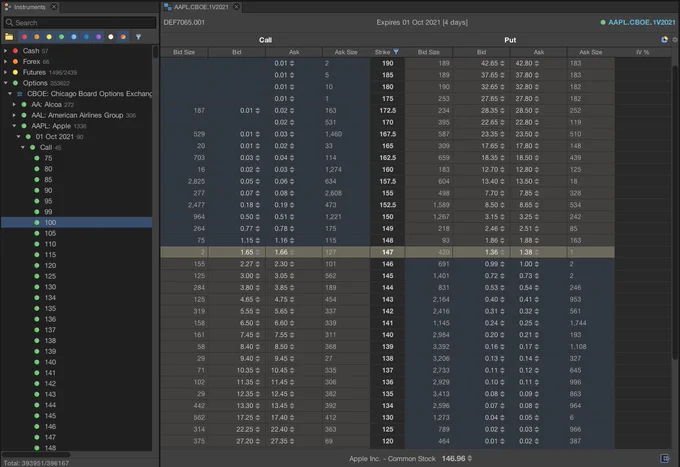Close the AAPL.CBOE.1V2021 tab
Screen dimensions: 680x467
[x=236, y=7]
